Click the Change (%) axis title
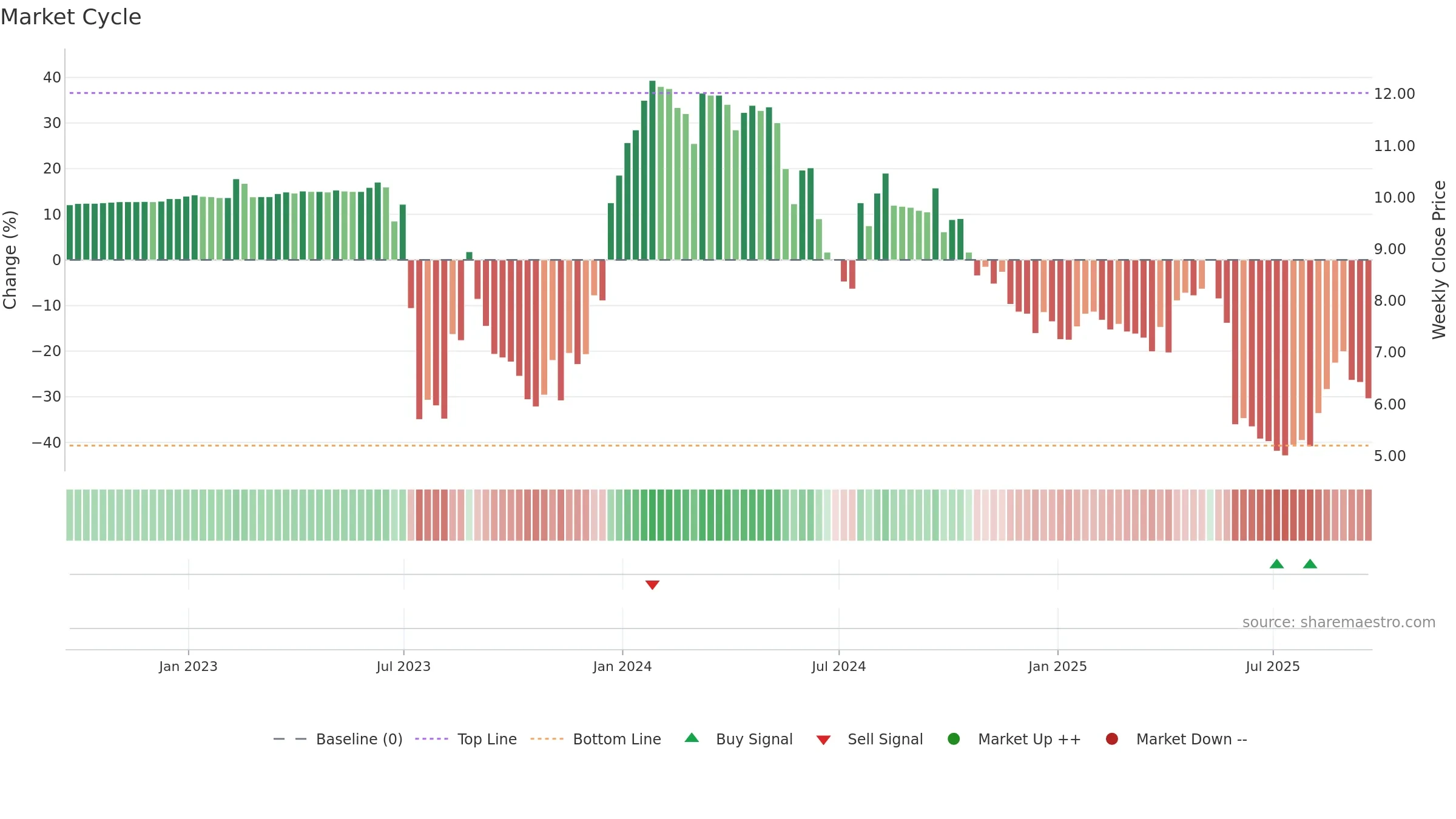This screenshot has height=819, width=1456. coord(10,260)
